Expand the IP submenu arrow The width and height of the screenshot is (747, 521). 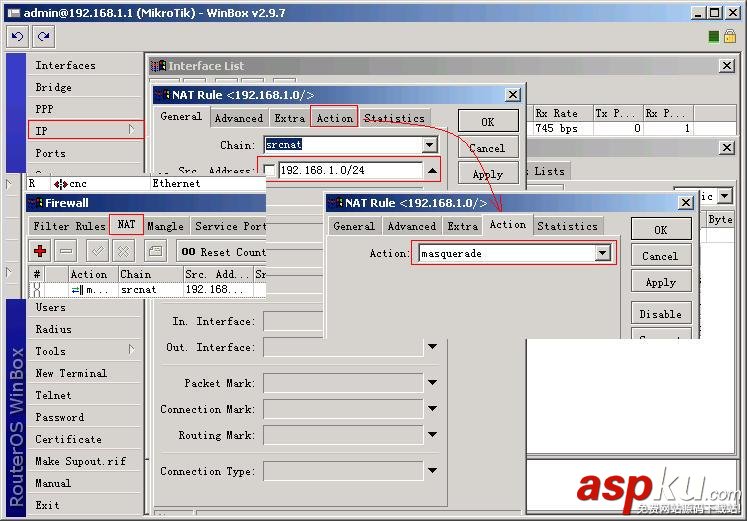131,130
